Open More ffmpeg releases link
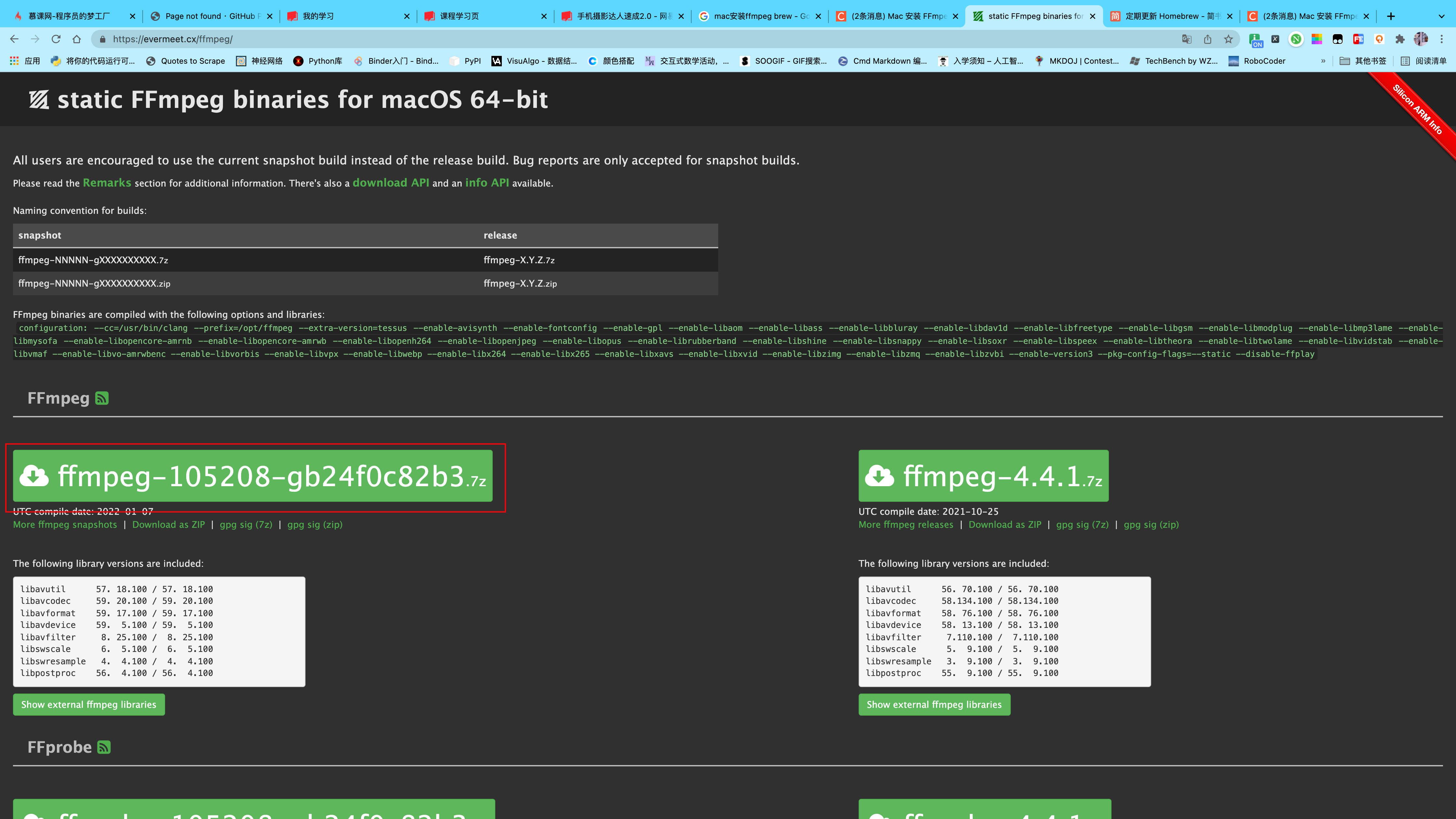 905,525
